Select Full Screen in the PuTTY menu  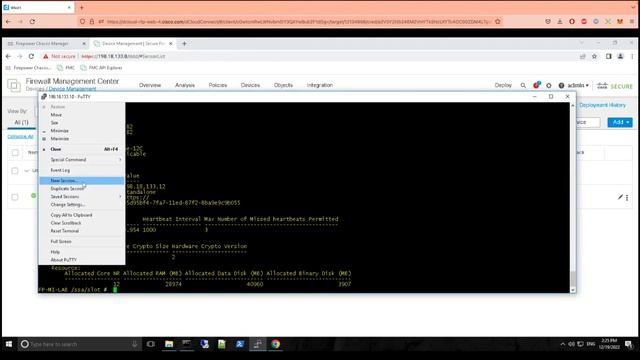(x=82, y=242)
